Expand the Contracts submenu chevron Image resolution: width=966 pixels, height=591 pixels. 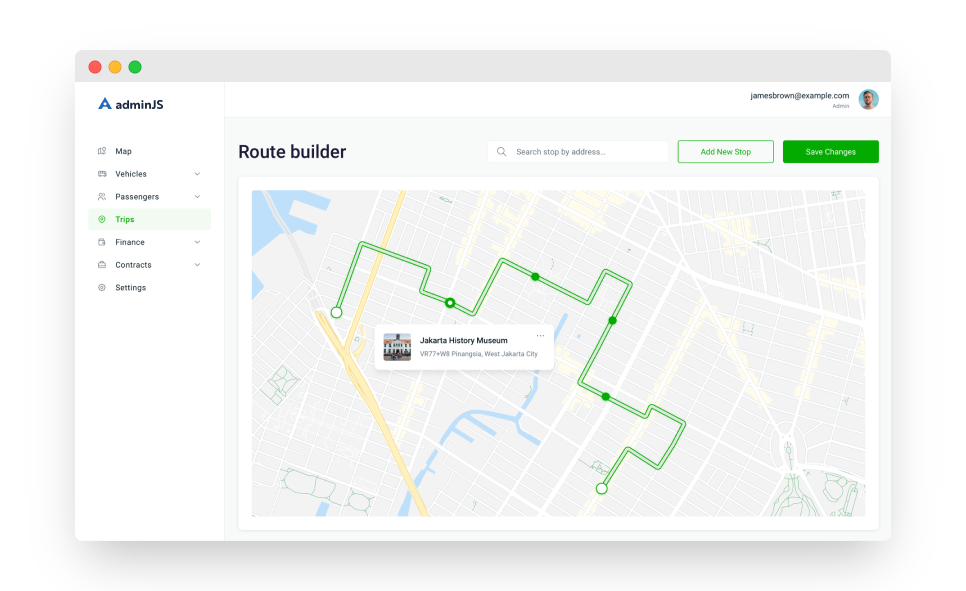tap(197, 265)
